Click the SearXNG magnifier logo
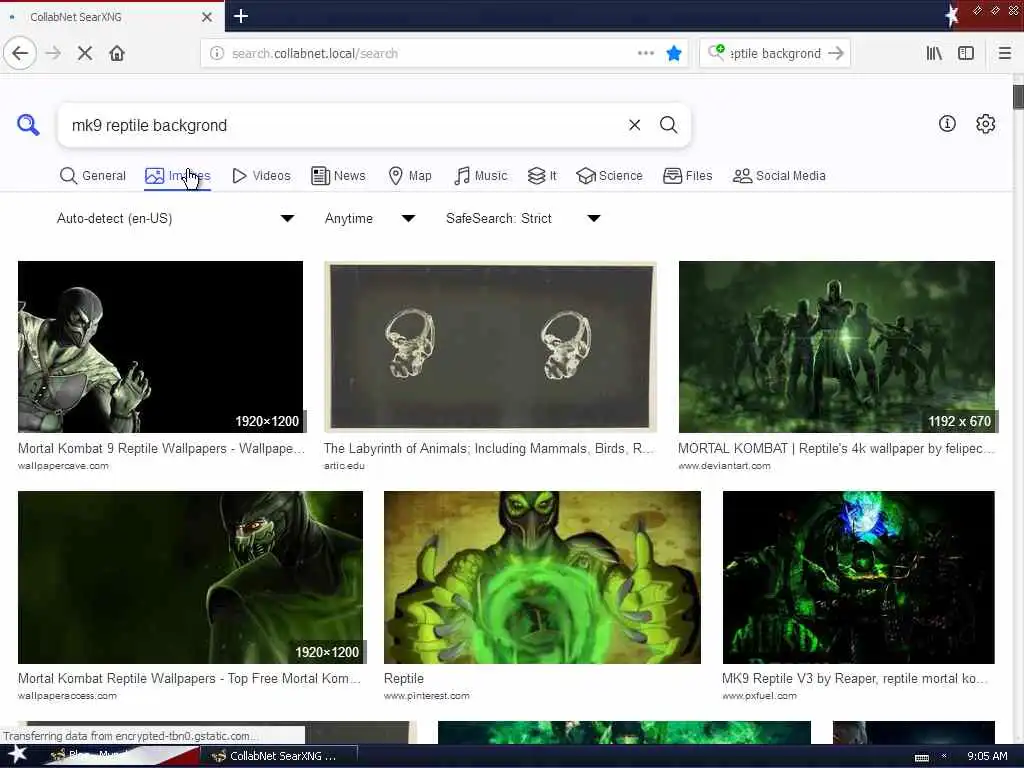This screenshot has height=768, width=1024. point(28,125)
